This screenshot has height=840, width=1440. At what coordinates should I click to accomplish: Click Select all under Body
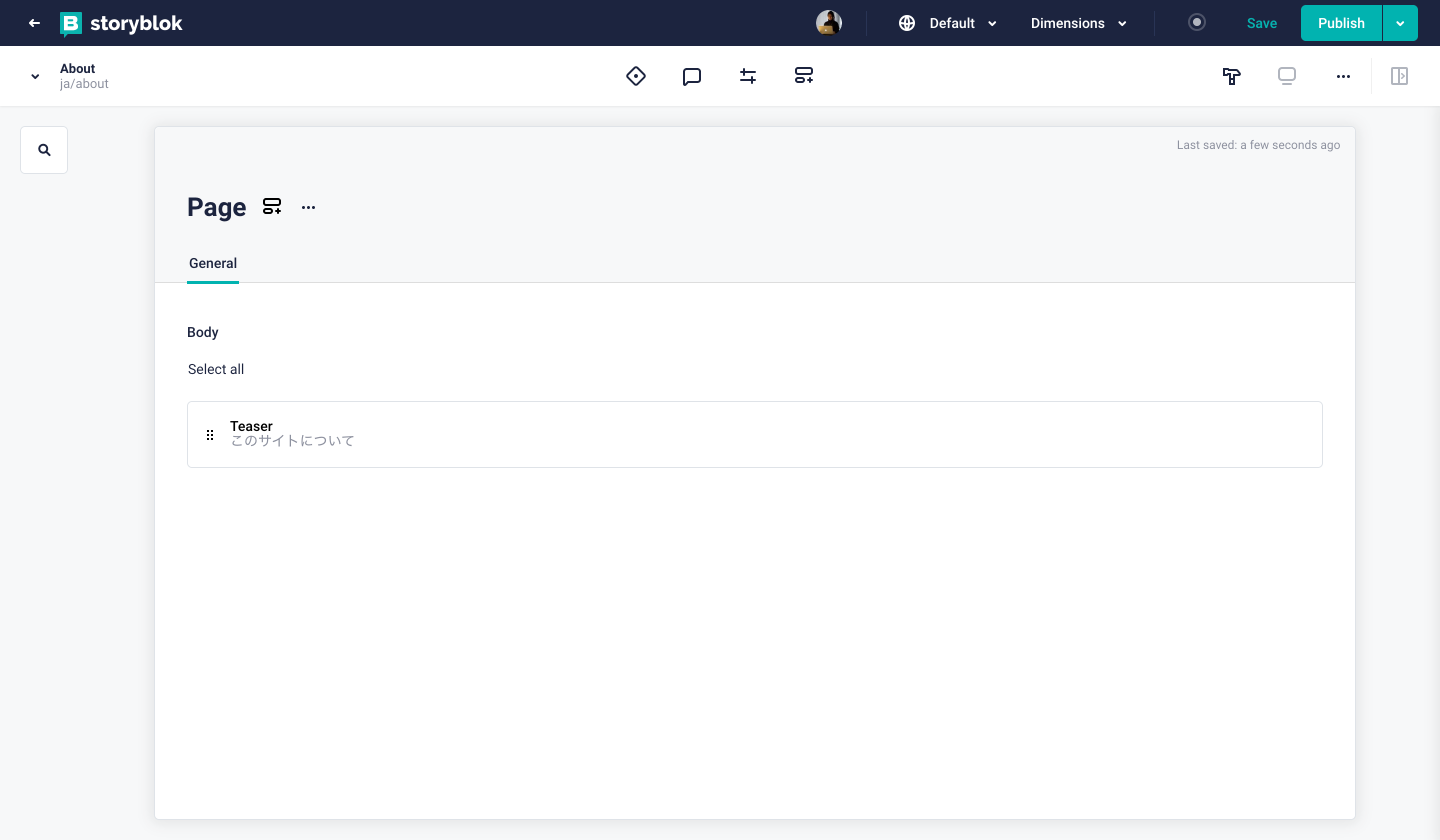pyautogui.click(x=215, y=369)
